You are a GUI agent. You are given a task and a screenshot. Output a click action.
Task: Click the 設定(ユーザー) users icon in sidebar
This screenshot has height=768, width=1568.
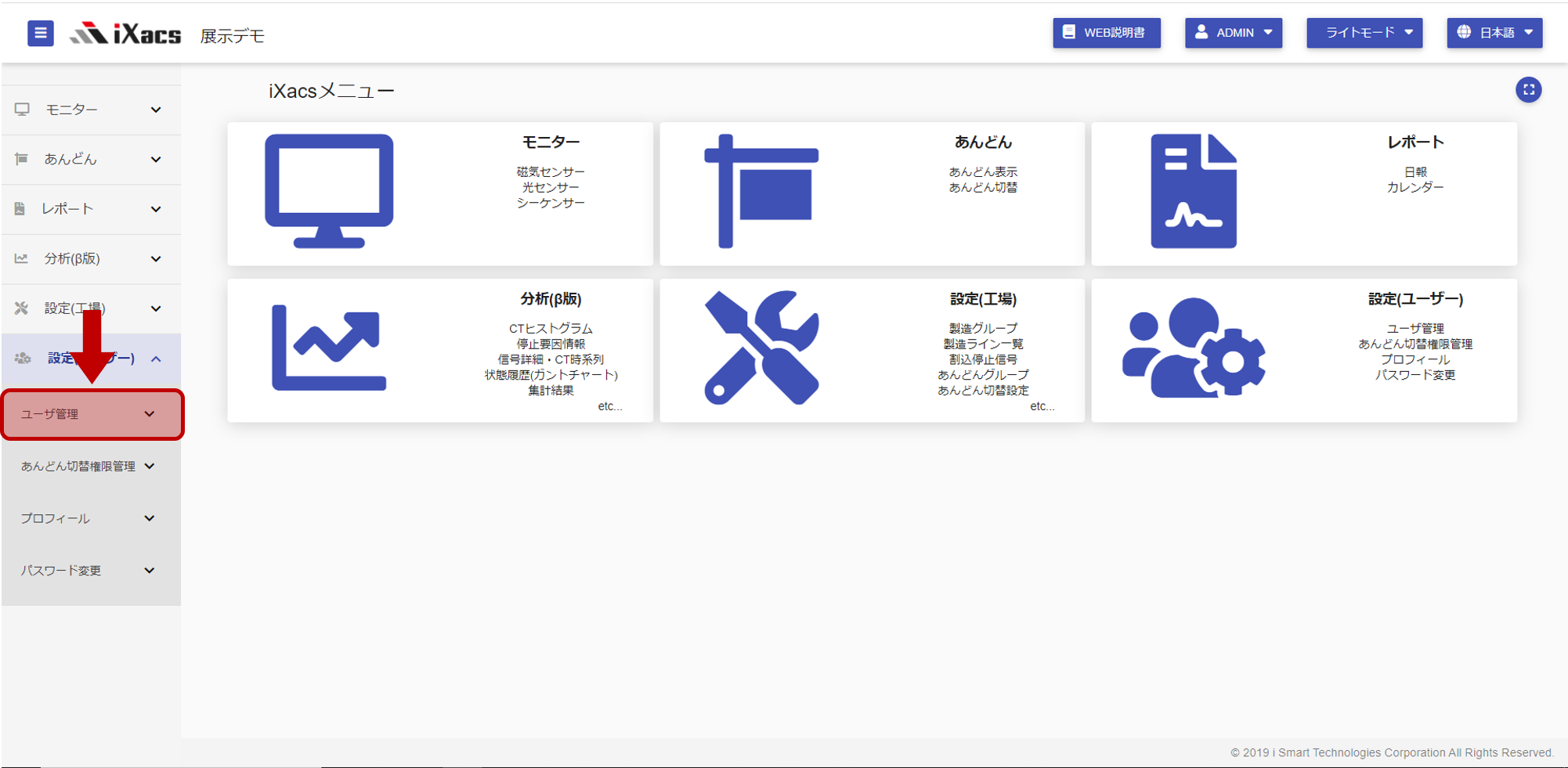tap(23, 358)
